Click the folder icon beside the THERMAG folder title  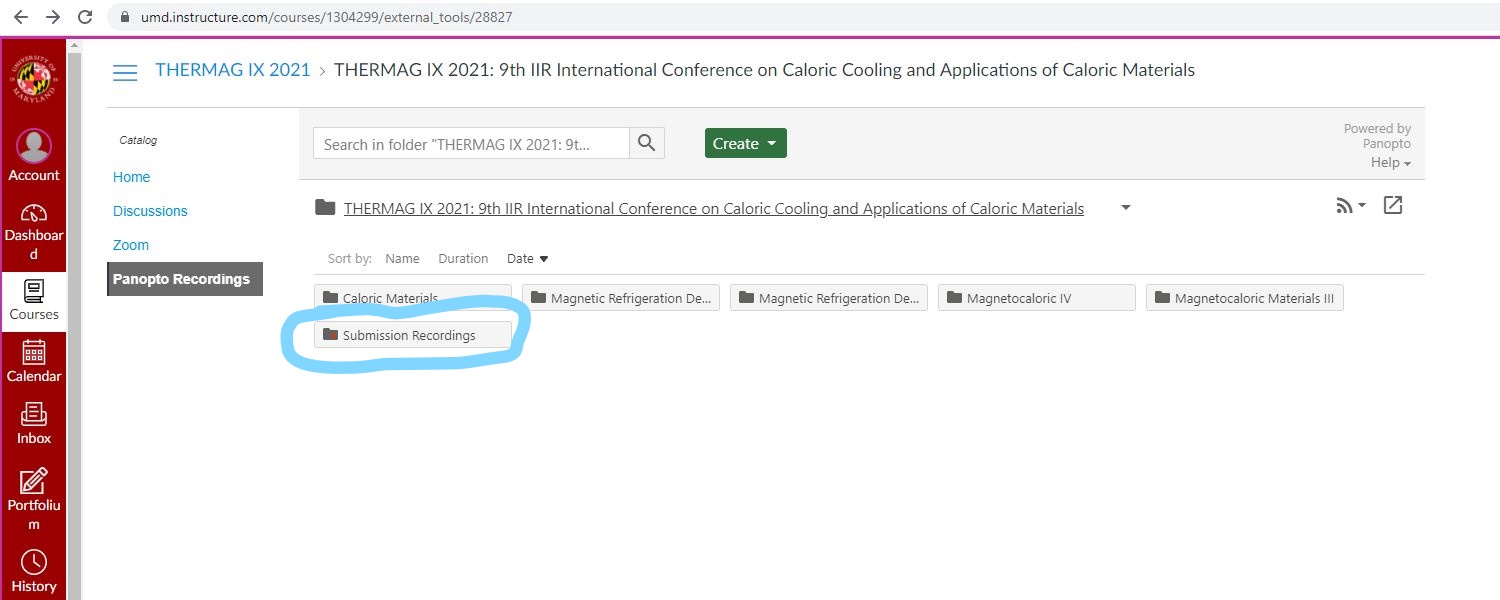[x=325, y=208]
